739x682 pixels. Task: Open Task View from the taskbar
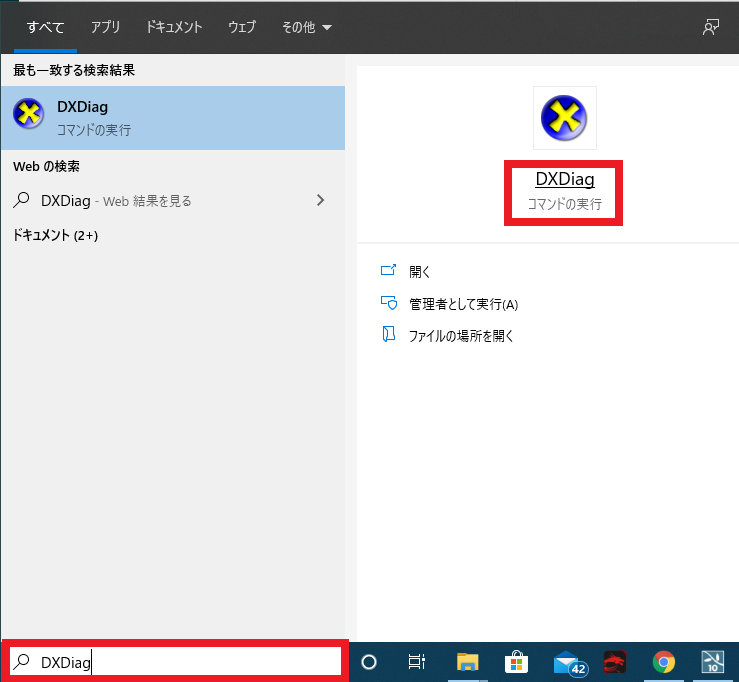click(417, 662)
